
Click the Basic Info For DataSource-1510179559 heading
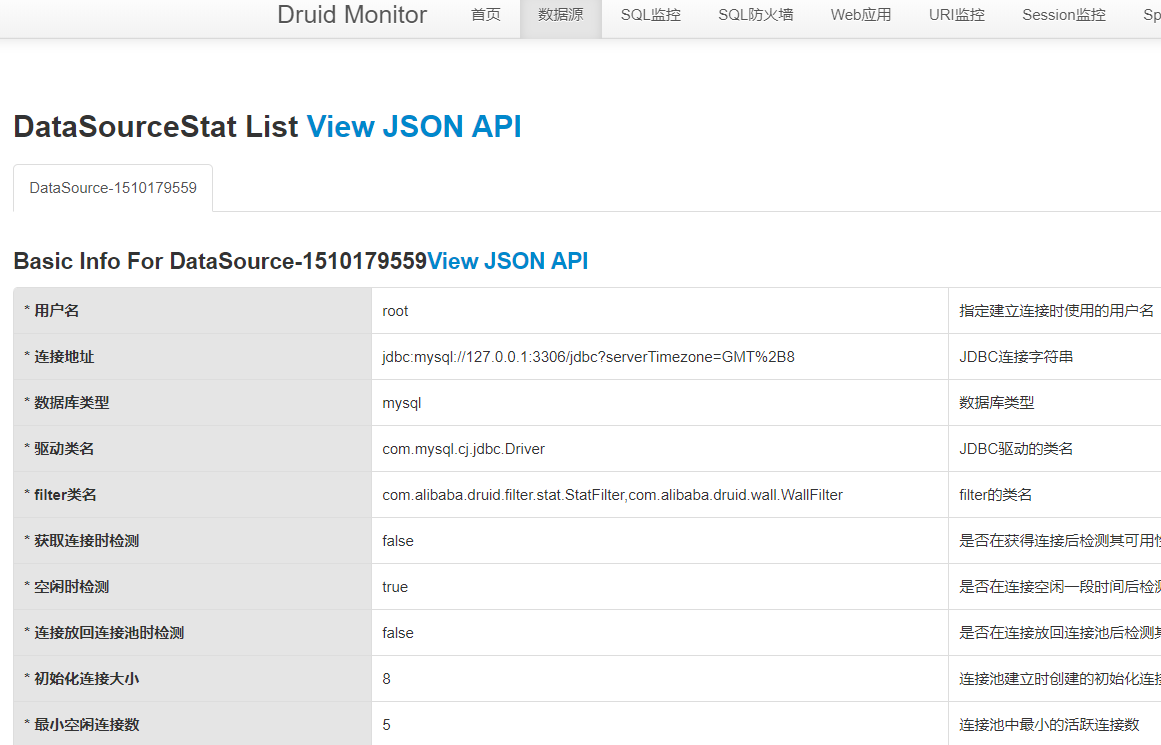220,261
